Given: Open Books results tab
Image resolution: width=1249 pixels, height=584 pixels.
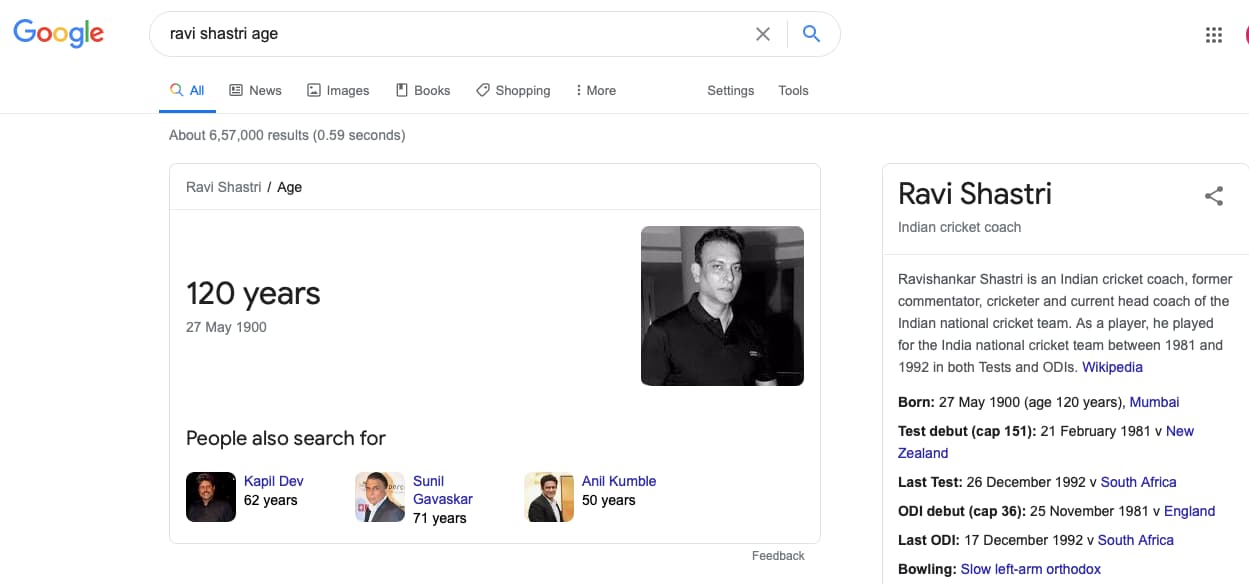Looking at the screenshot, I should pyautogui.click(x=423, y=90).
